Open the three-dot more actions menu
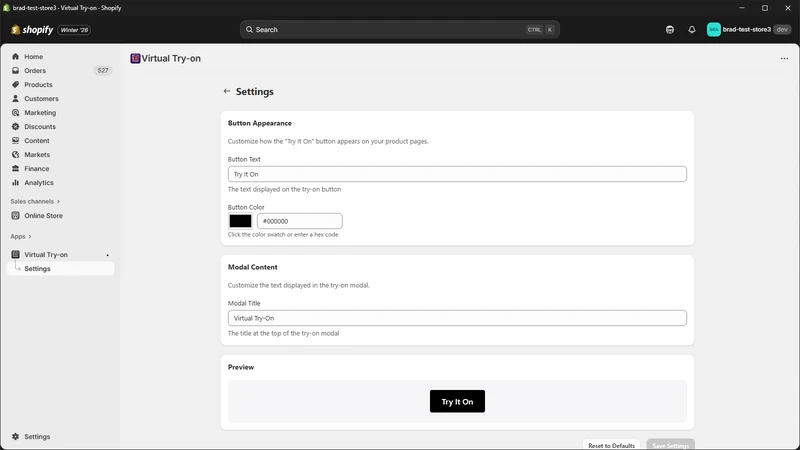The width and height of the screenshot is (800, 450). (x=784, y=58)
